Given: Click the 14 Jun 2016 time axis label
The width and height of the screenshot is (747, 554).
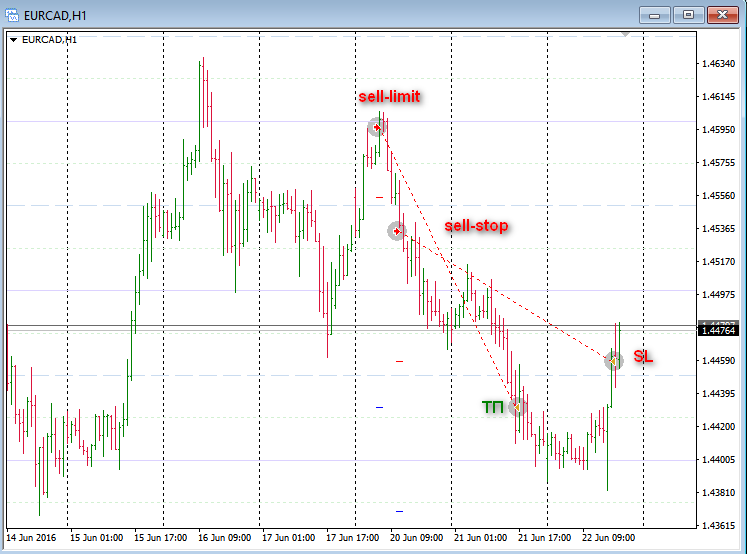Looking at the screenshot, I should (31, 538).
